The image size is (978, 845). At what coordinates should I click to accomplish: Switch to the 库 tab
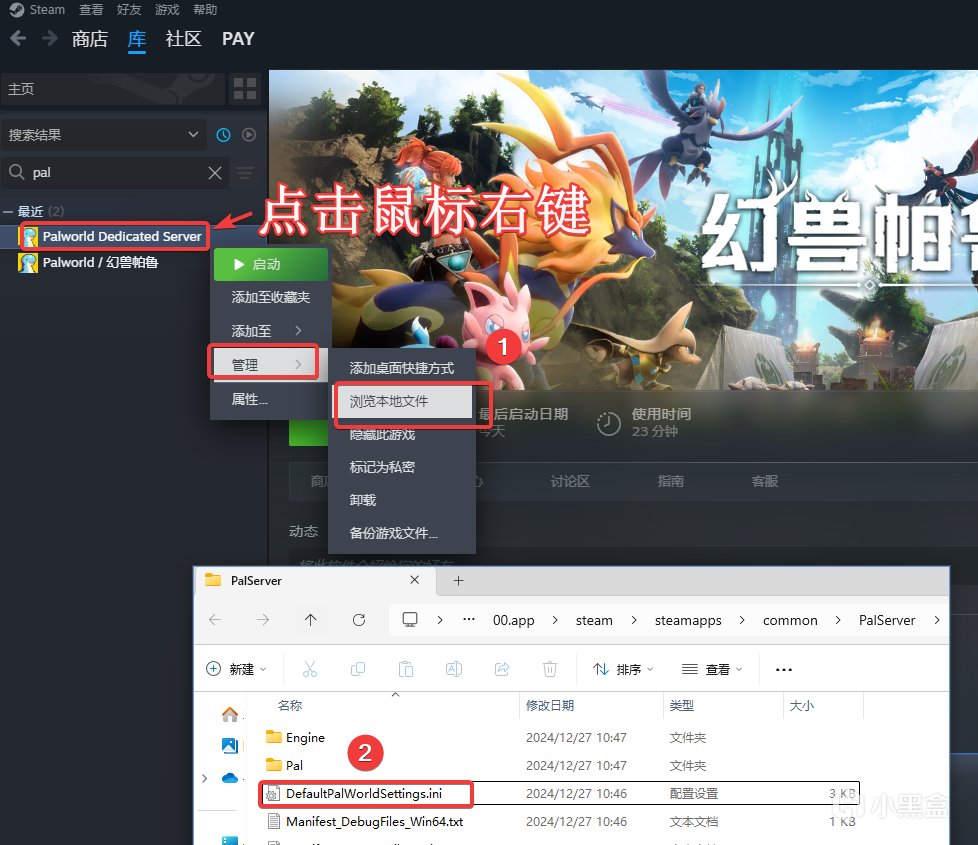coord(137,39)
